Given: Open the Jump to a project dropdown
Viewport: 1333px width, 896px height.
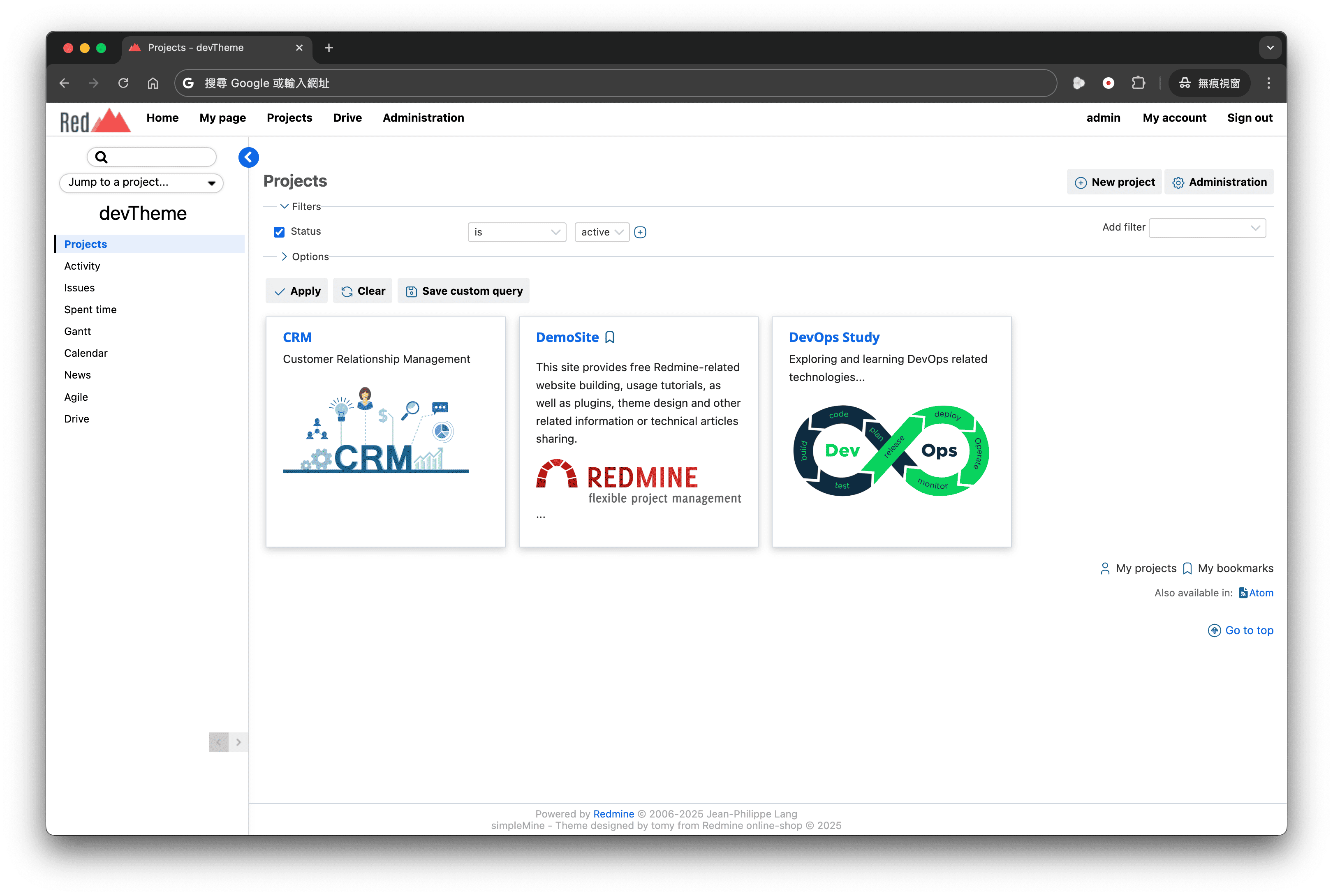Looking at the screenshot, I should [141, 183].
